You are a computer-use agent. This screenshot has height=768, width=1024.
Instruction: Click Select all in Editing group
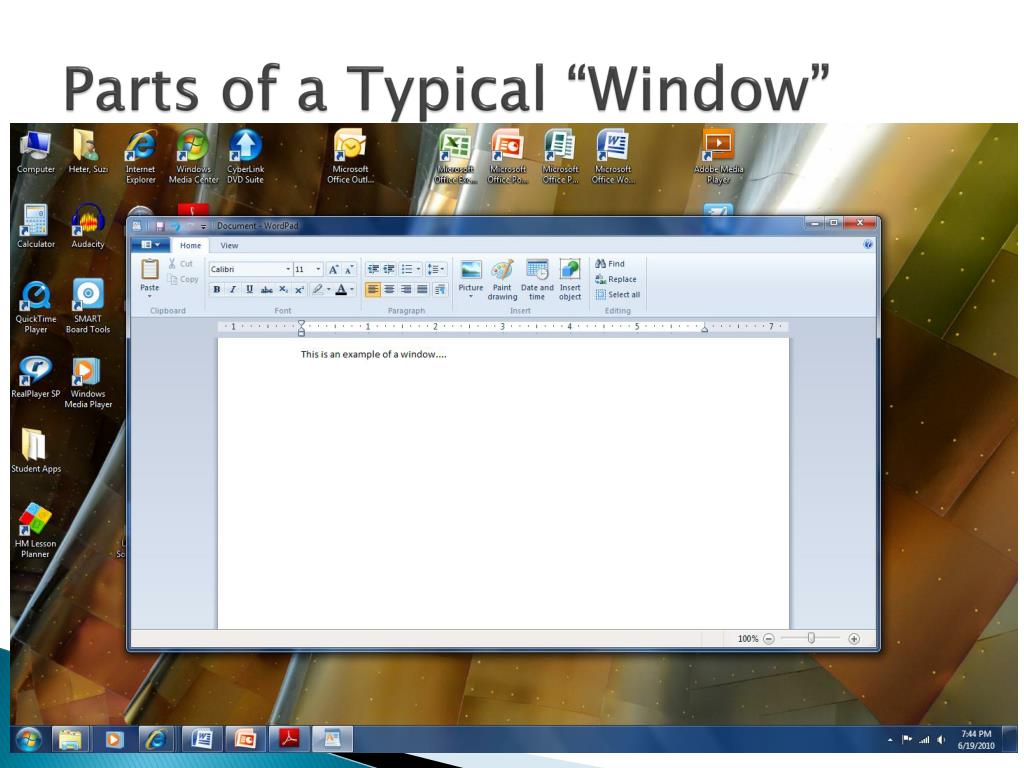pyautogui.click(x=618, y=295)
